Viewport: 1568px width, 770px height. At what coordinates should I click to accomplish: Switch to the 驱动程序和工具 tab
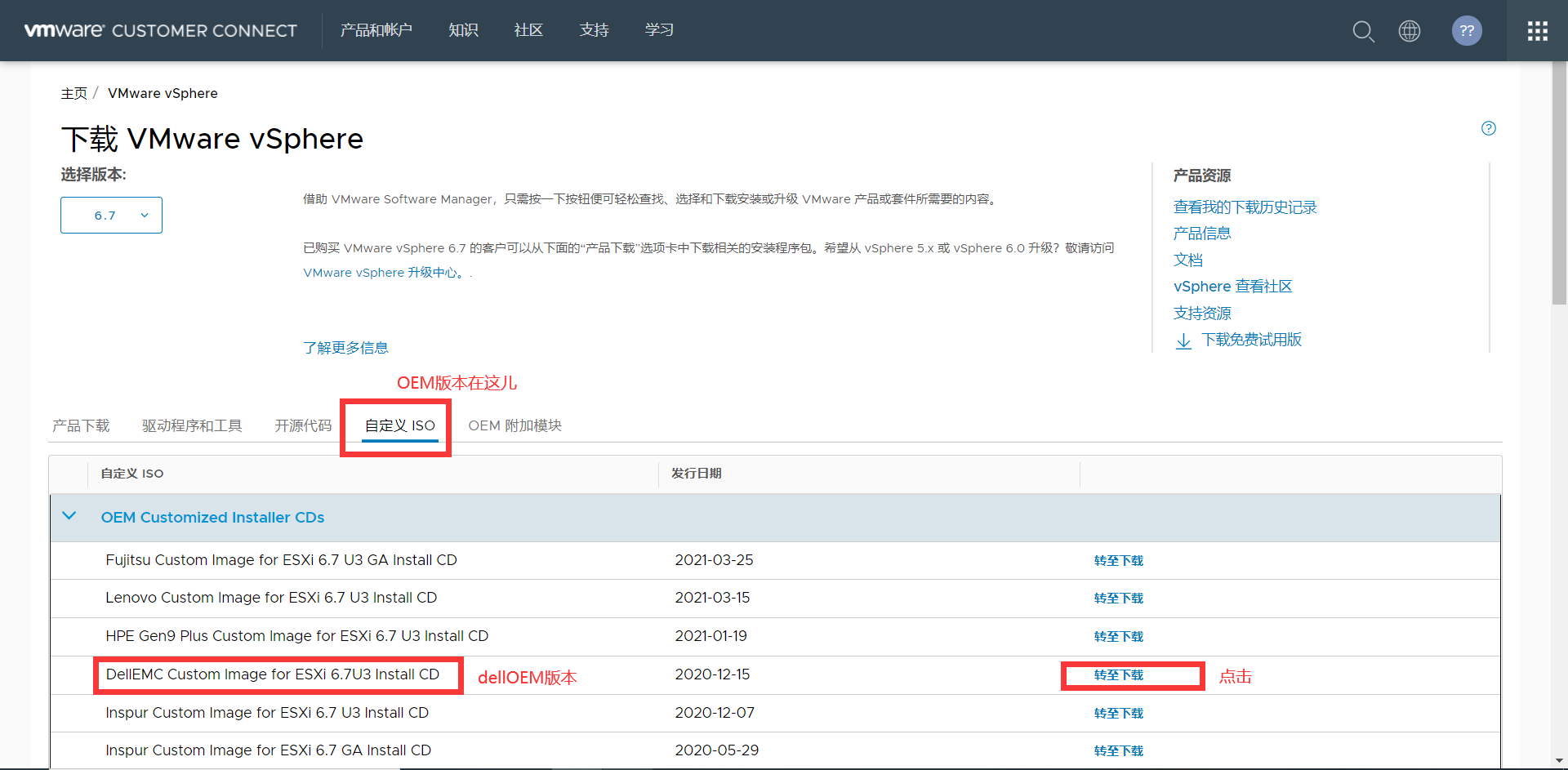(192, 425)
